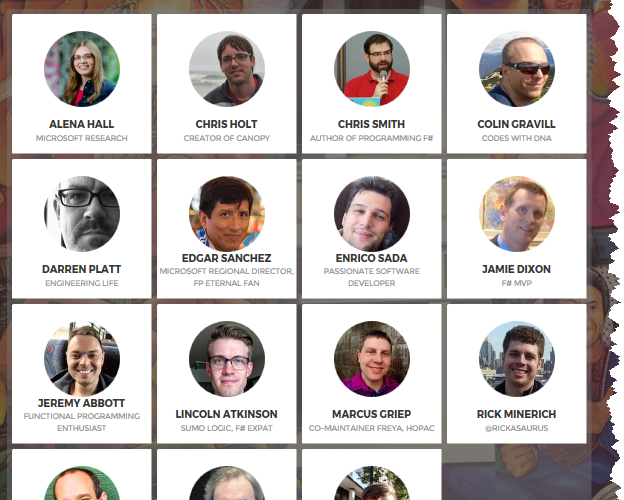Select the MARCUS GRIEP name text
624x500 pixels.
[x=372, y=414]
